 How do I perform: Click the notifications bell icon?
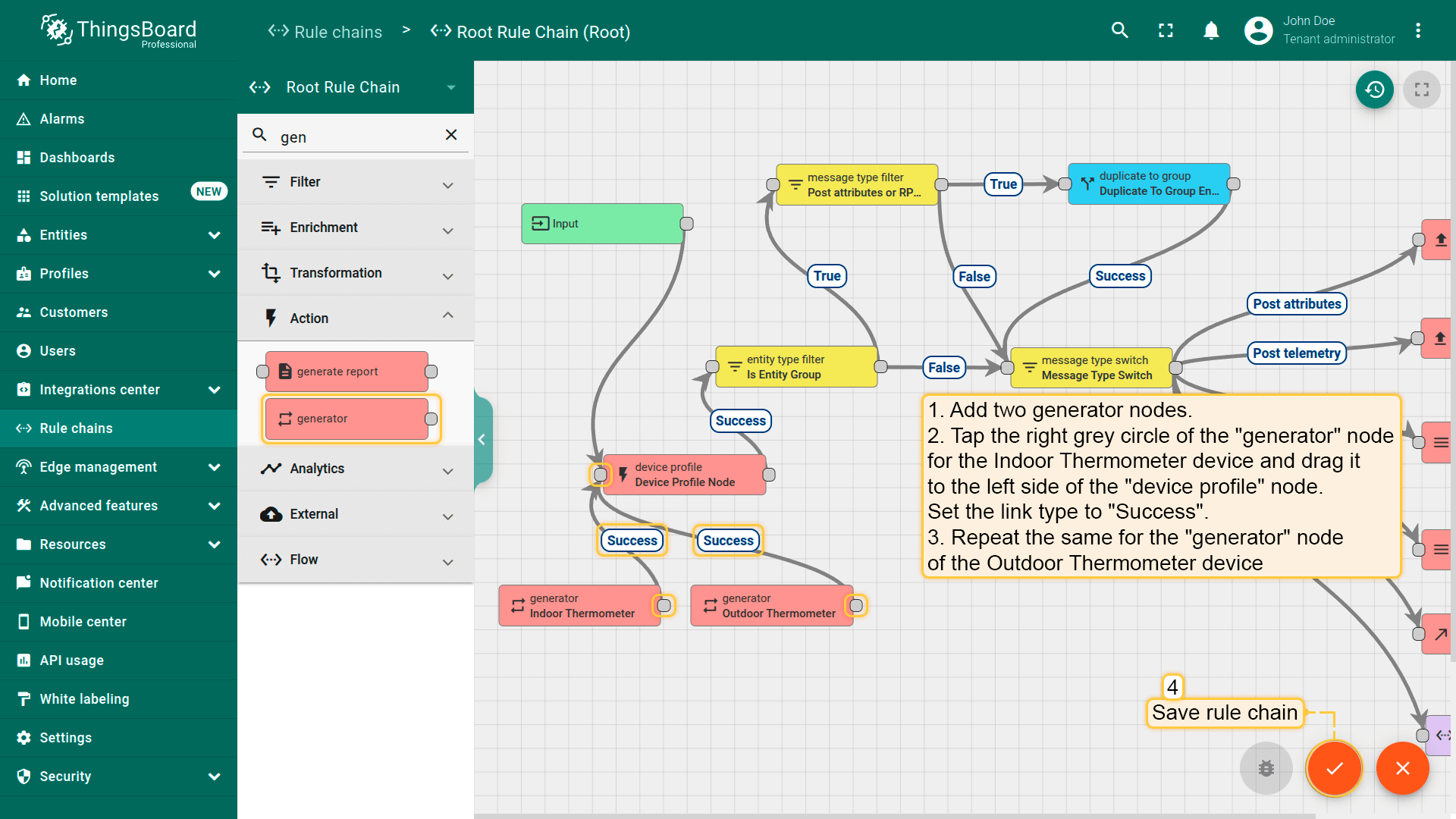1211,30
